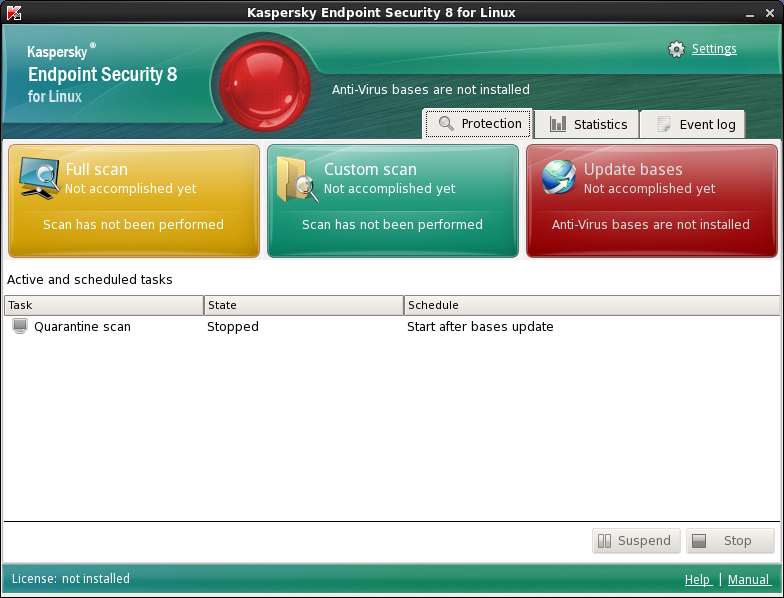
Task: Click 'Start after bases update' schedule cell
Action: tap(480, 326)
